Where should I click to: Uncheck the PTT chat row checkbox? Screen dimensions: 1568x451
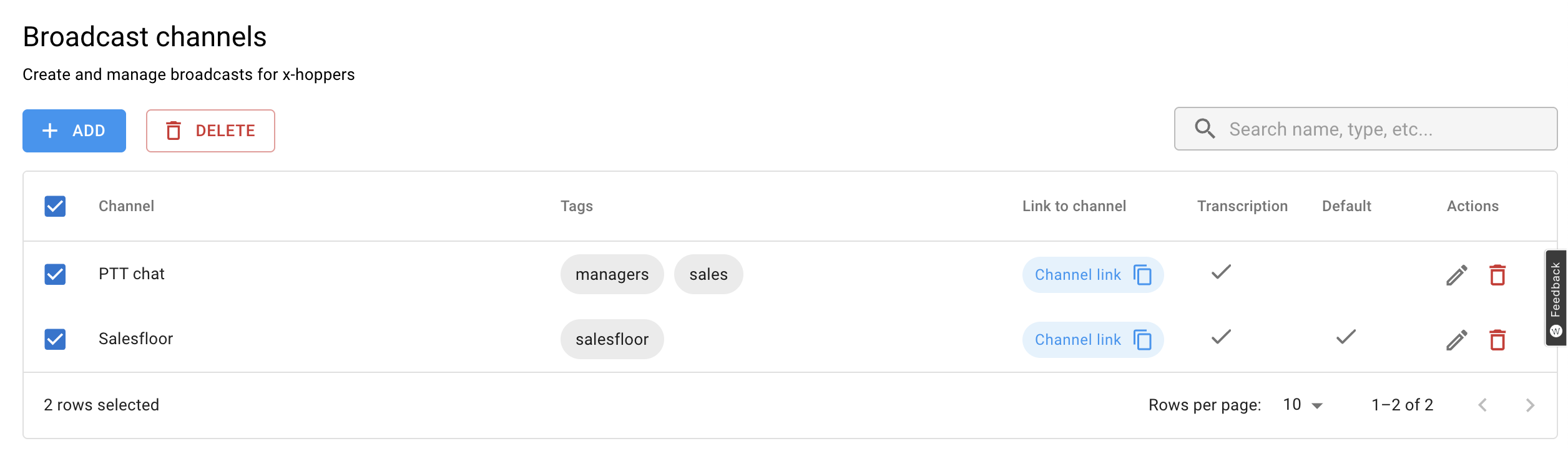pyautogui.click(x=54, y=275)
